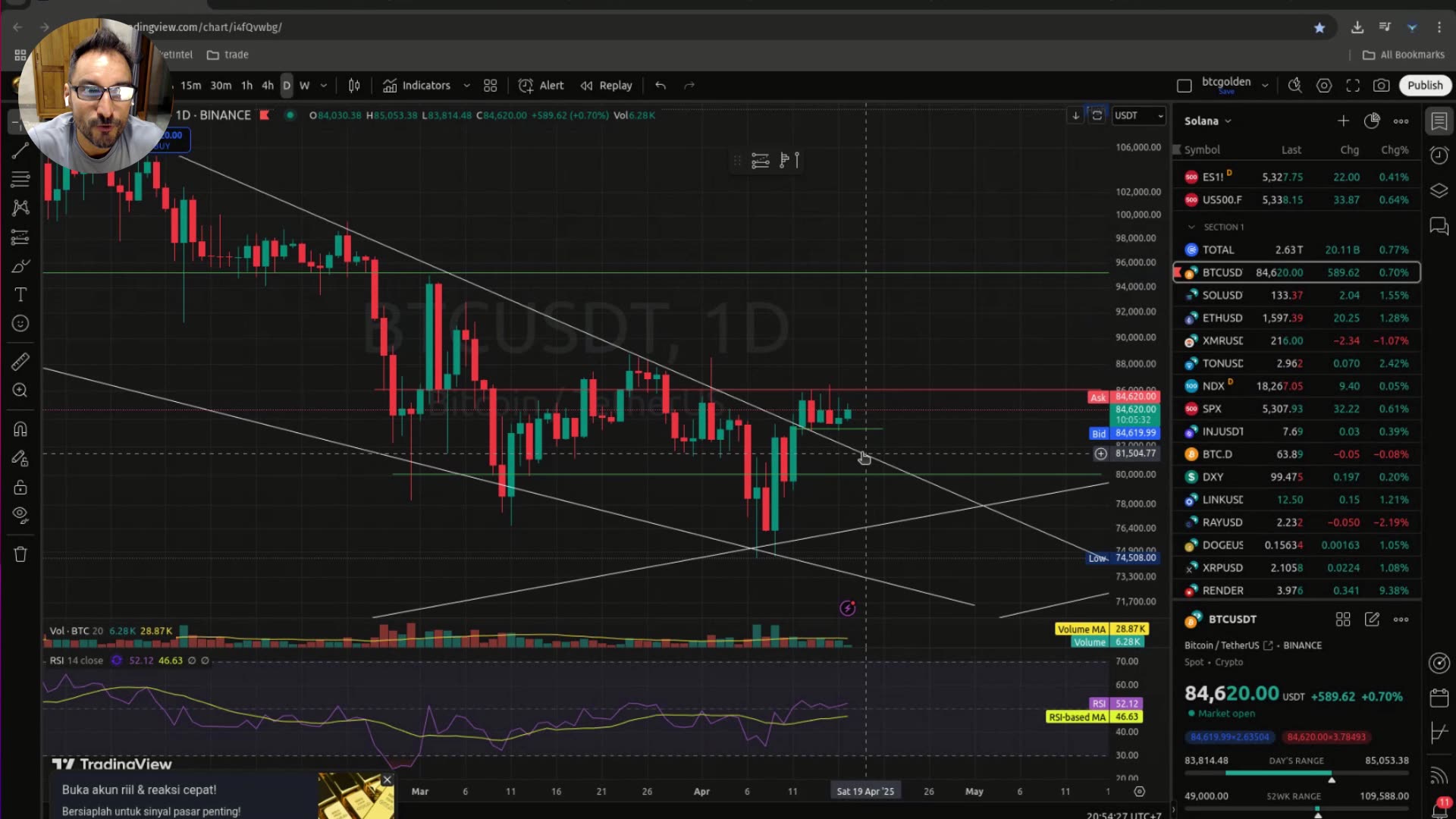Toggle RSI indicator visibility eye icon
1456x819 pixels.
(x=116, y=661)
